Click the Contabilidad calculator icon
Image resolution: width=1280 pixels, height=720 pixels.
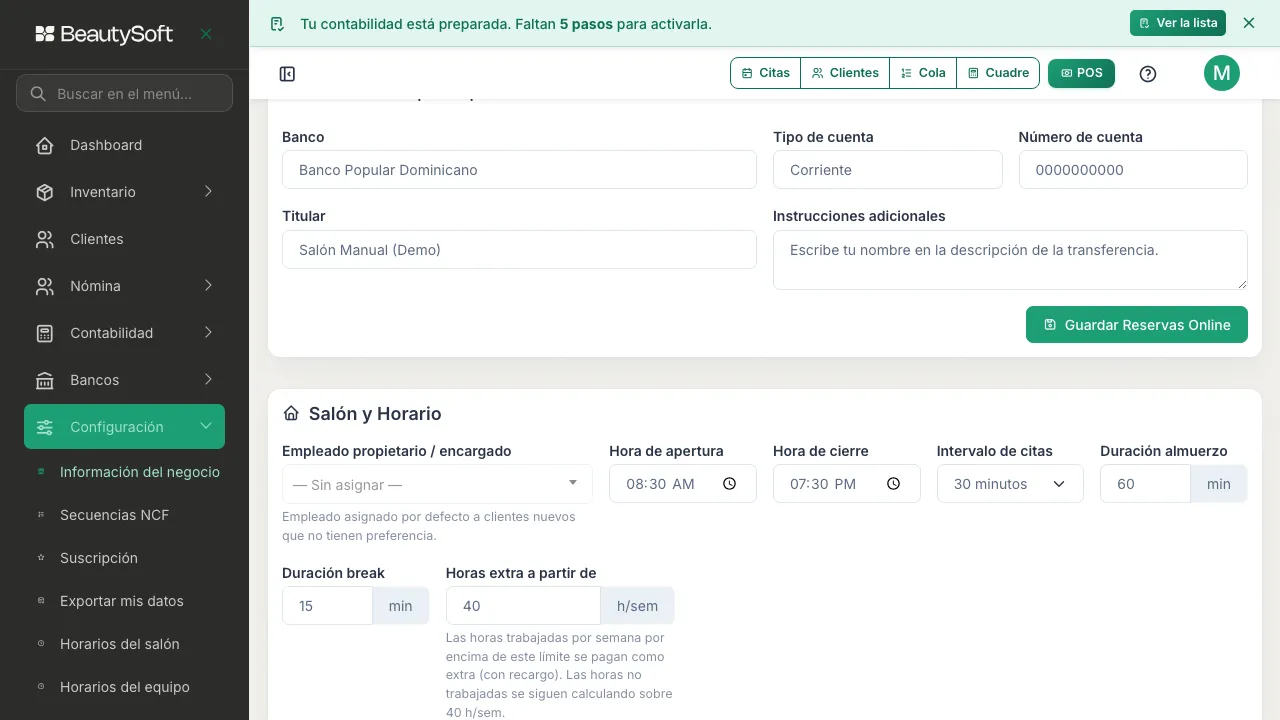point(45,333)
